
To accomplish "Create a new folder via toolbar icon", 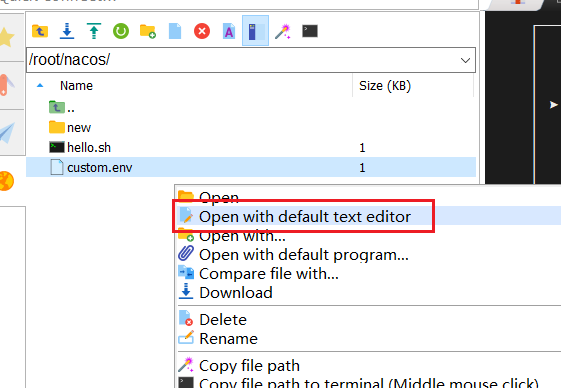I will click(148, 31).
